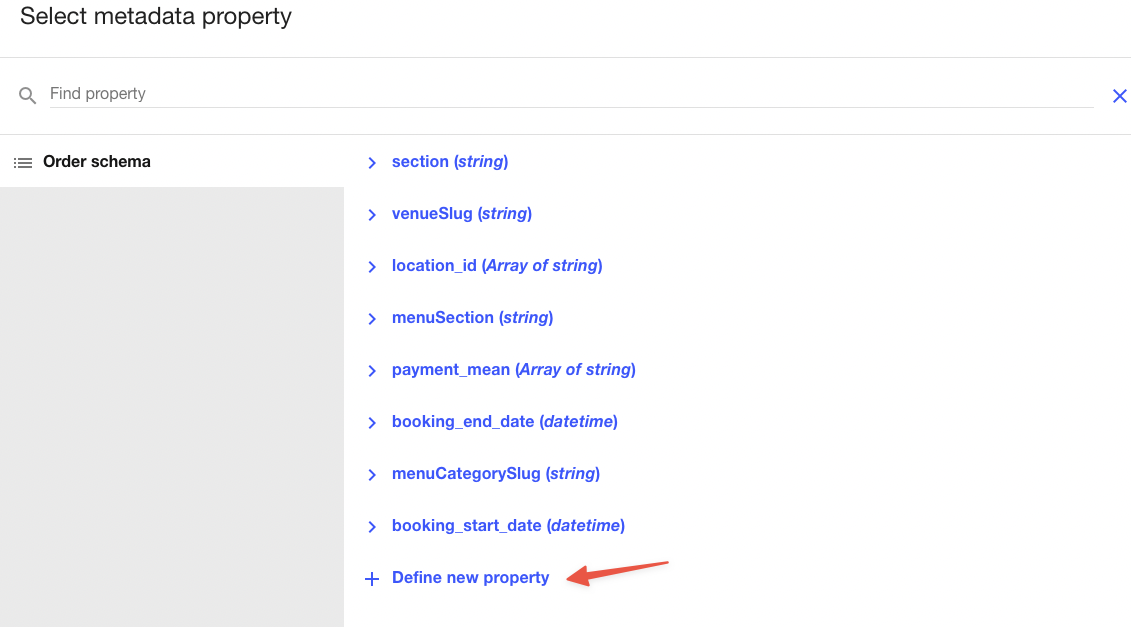Select the Order schema menu item
This screenshot has height=627, width=1131.
97,162
